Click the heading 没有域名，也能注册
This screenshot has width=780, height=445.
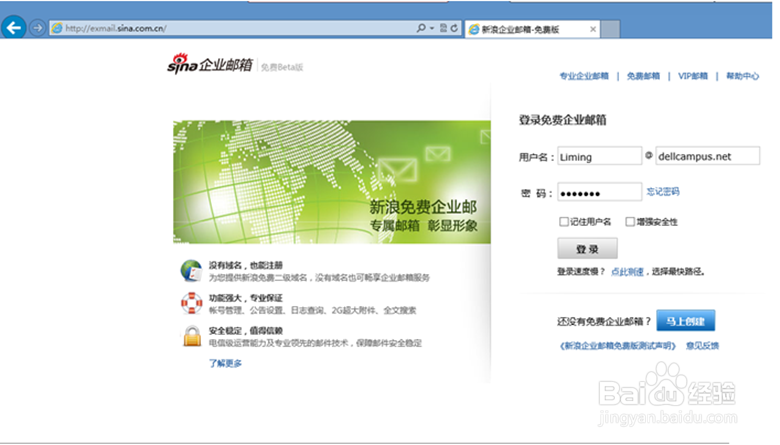click(x=245, y=266)
